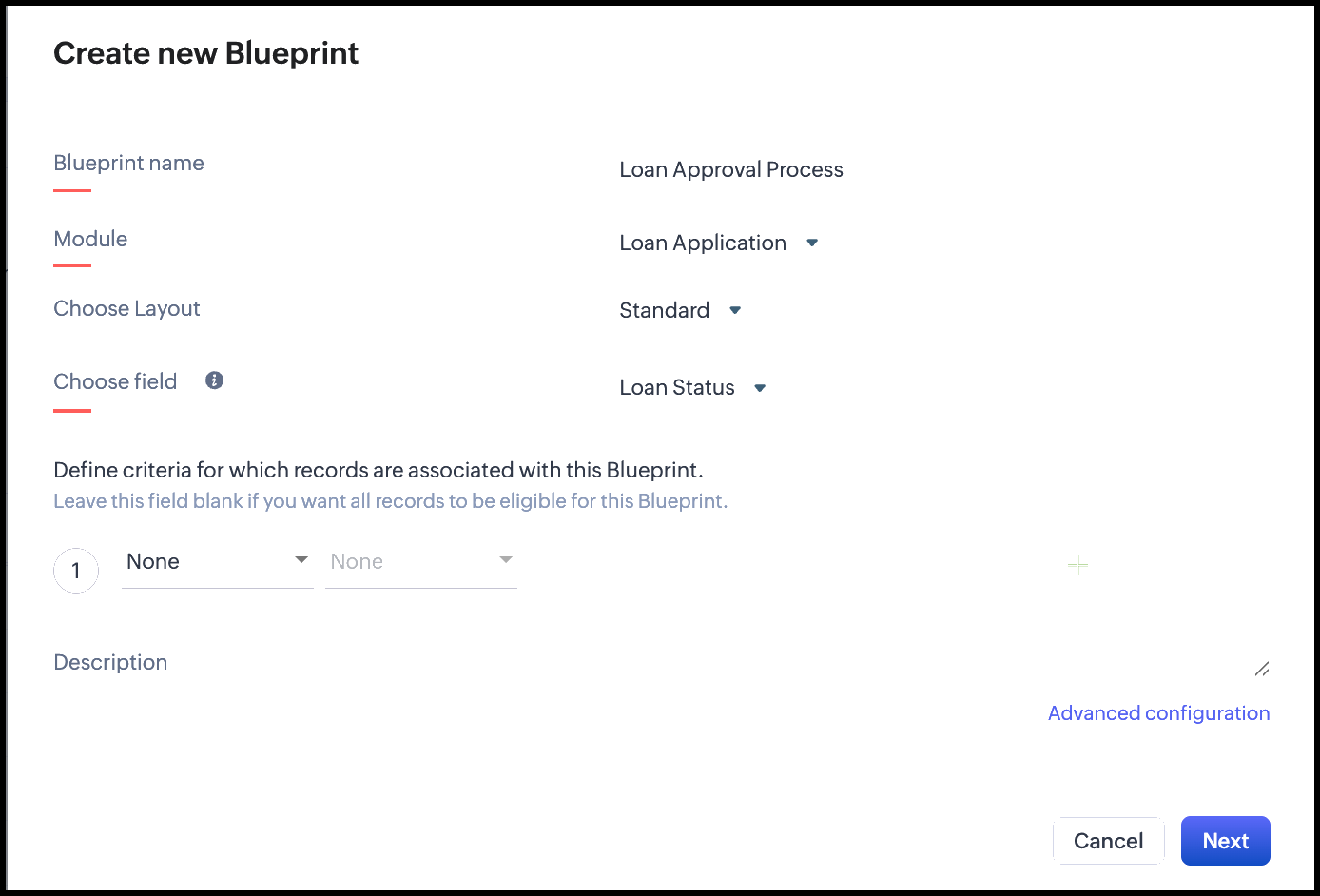The width and height of the screenshot is (1320, 896).
Task: Click the Loan Application module value
Action: click(703, 243)
